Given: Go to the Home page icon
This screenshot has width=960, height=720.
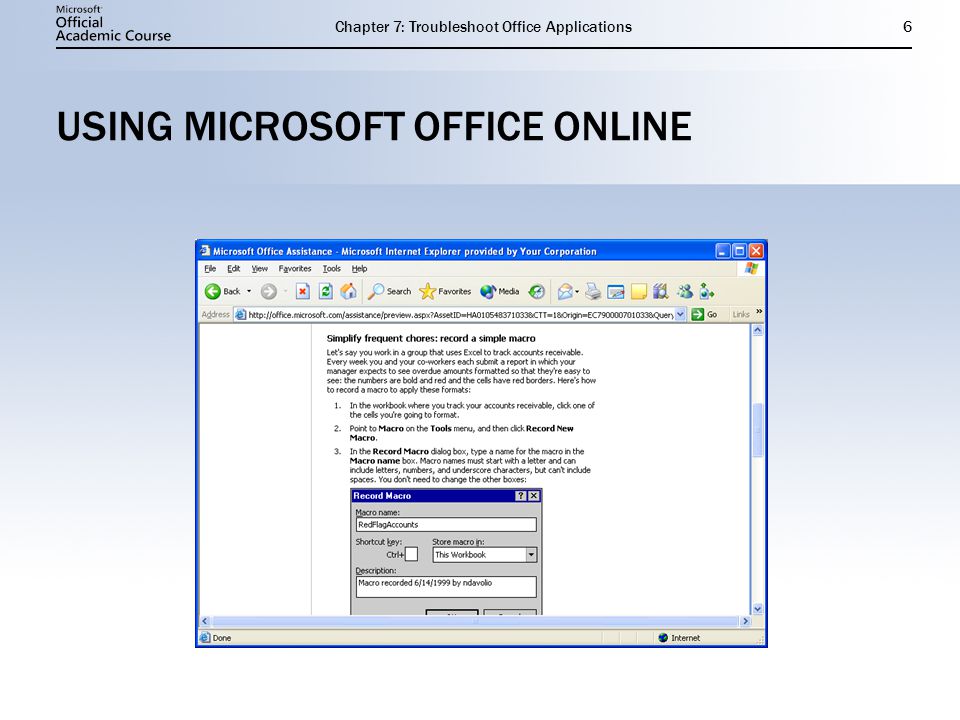Looking at the screenshot, I should click(x=348, y=291).
